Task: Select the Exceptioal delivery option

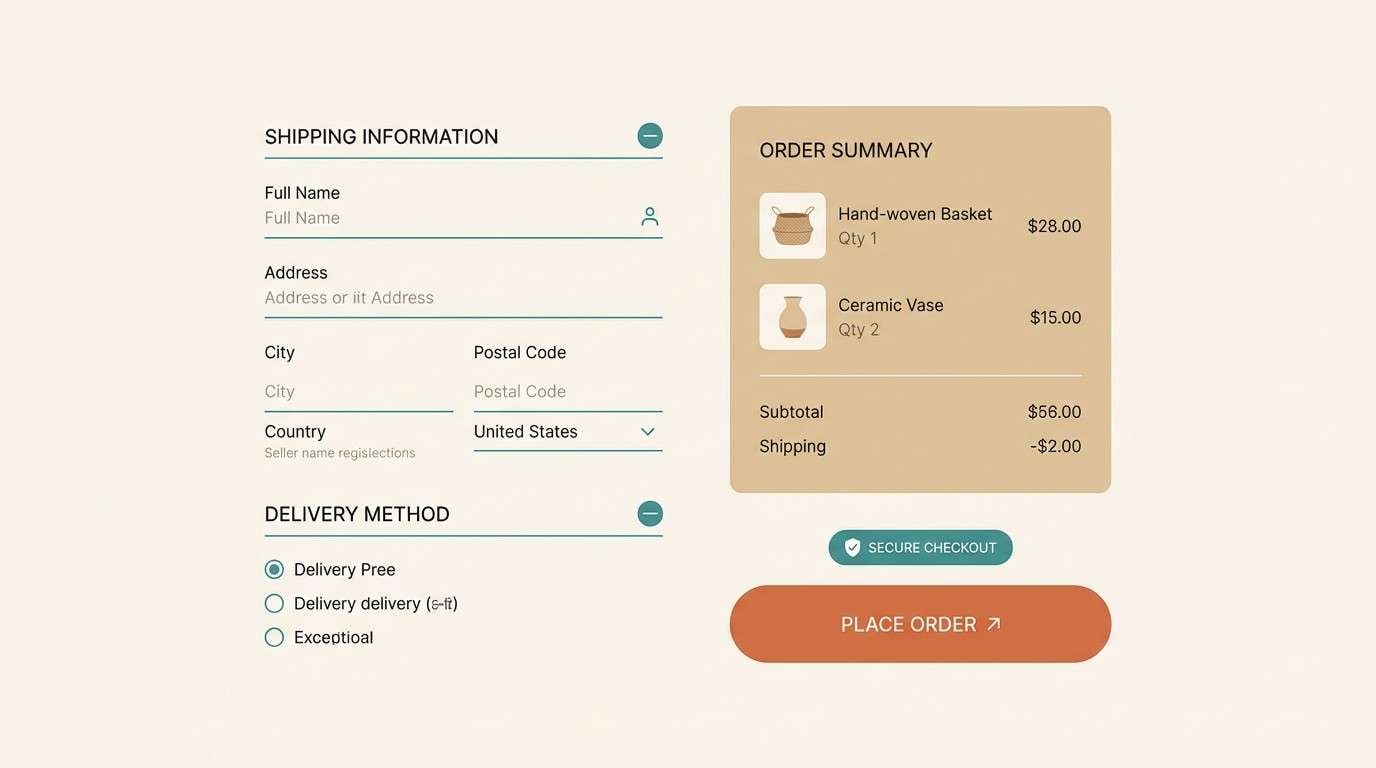Action: [274, 636]
